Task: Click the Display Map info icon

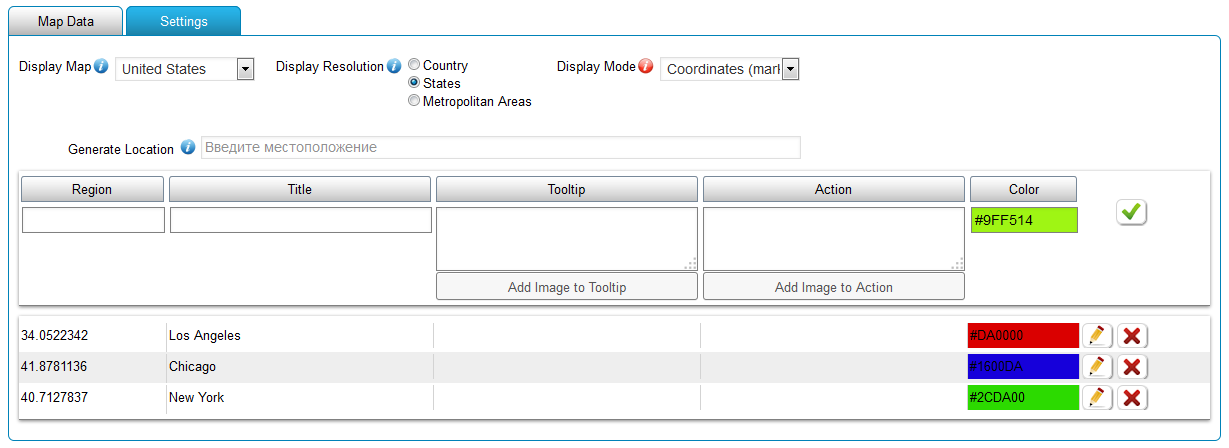Action: coord(101,67)
